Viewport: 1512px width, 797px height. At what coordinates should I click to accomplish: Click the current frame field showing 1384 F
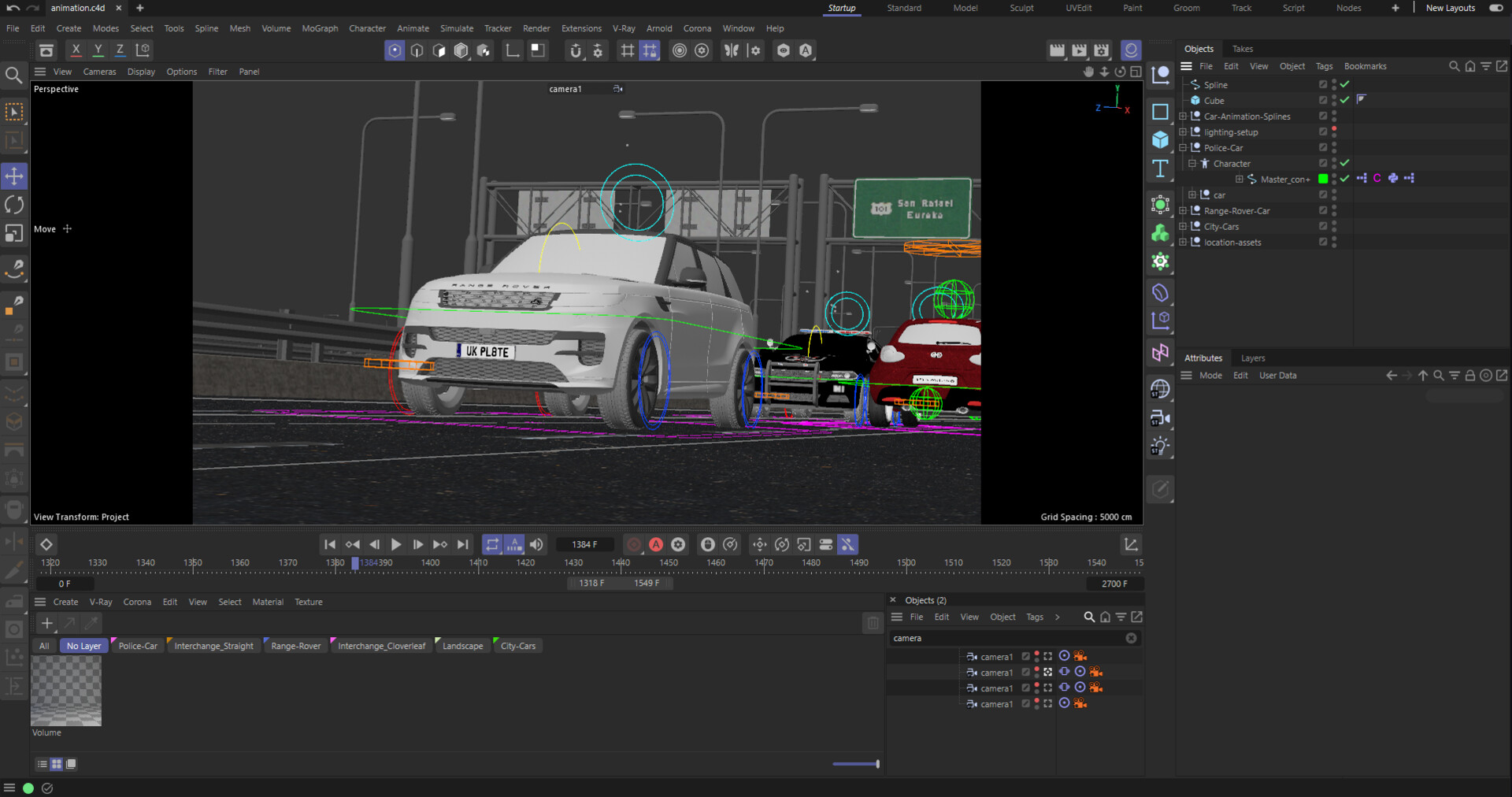click(x=585, y=544)
